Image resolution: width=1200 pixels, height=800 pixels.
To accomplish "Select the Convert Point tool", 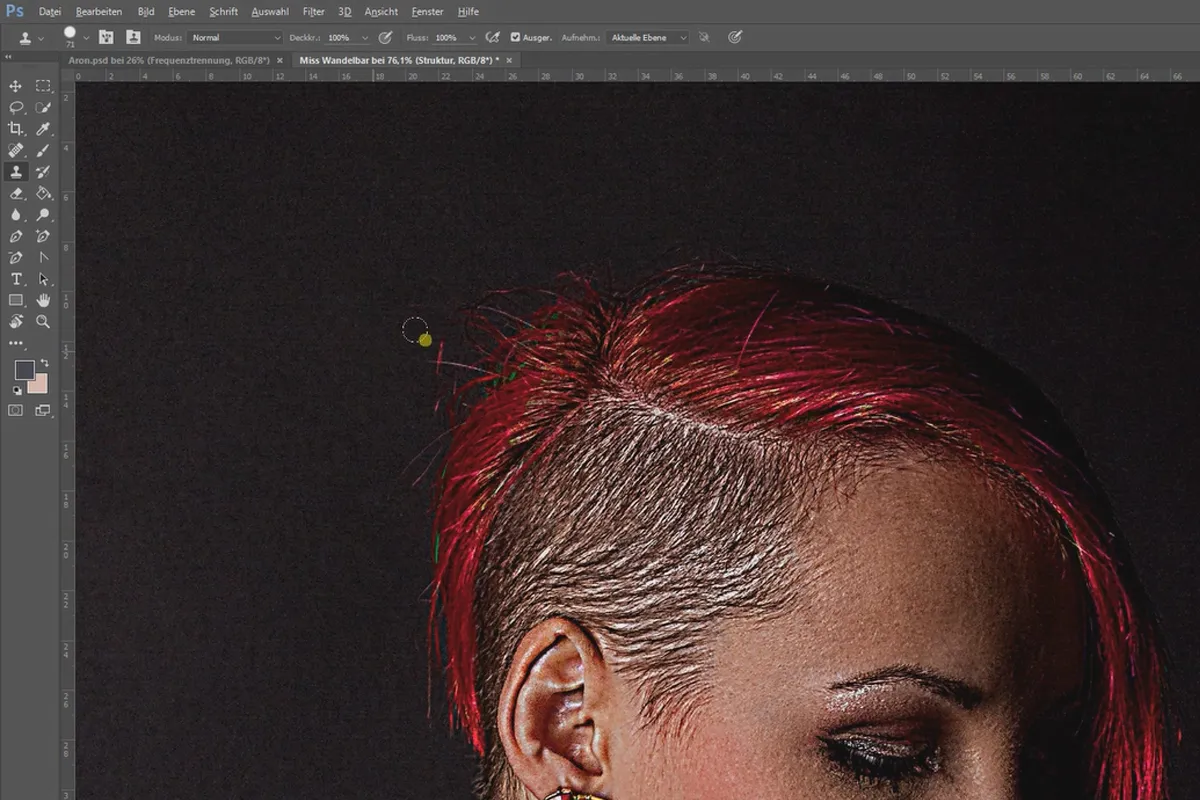I will 43,258.
